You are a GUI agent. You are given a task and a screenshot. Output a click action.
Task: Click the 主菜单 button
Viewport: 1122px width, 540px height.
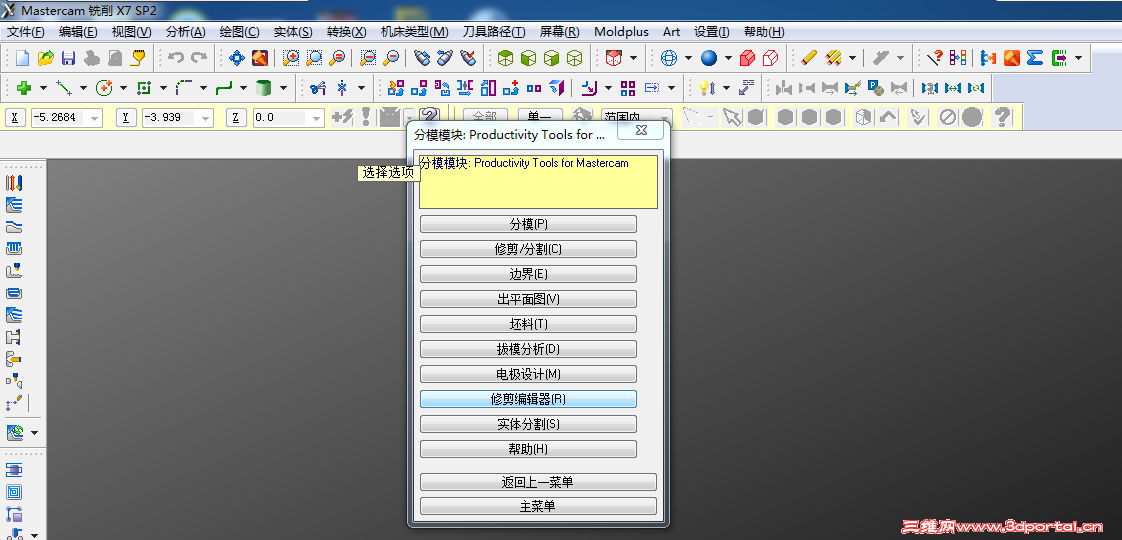click(538, 506)
